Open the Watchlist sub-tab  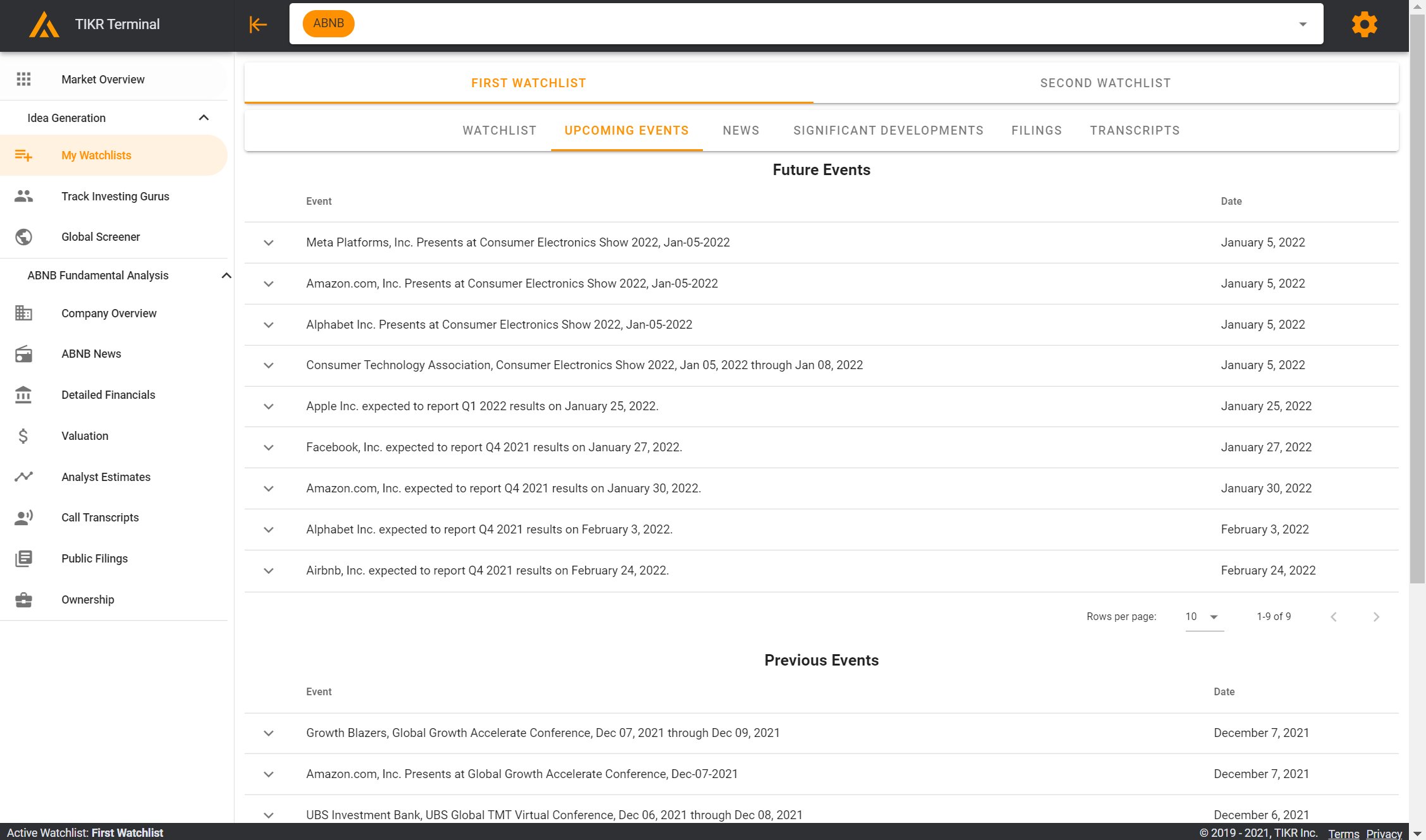coord(499,131)
